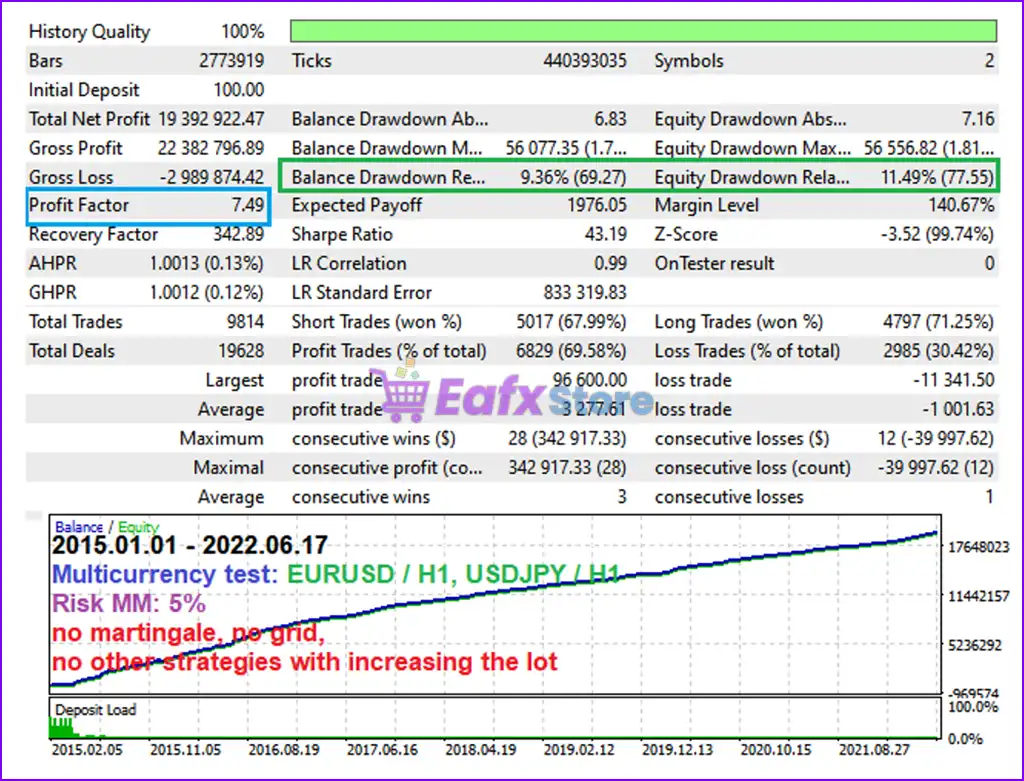Click Balance Drawdown Maximal value 56 077.35
Image resolution: width=1024 pixels, height=781 pixels.
(566, 148)
